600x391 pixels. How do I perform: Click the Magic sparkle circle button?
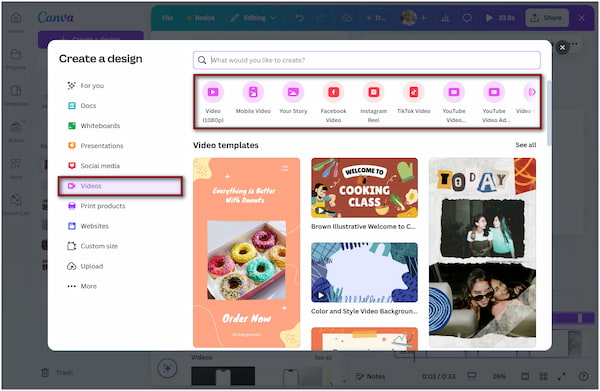coord(167,368)
